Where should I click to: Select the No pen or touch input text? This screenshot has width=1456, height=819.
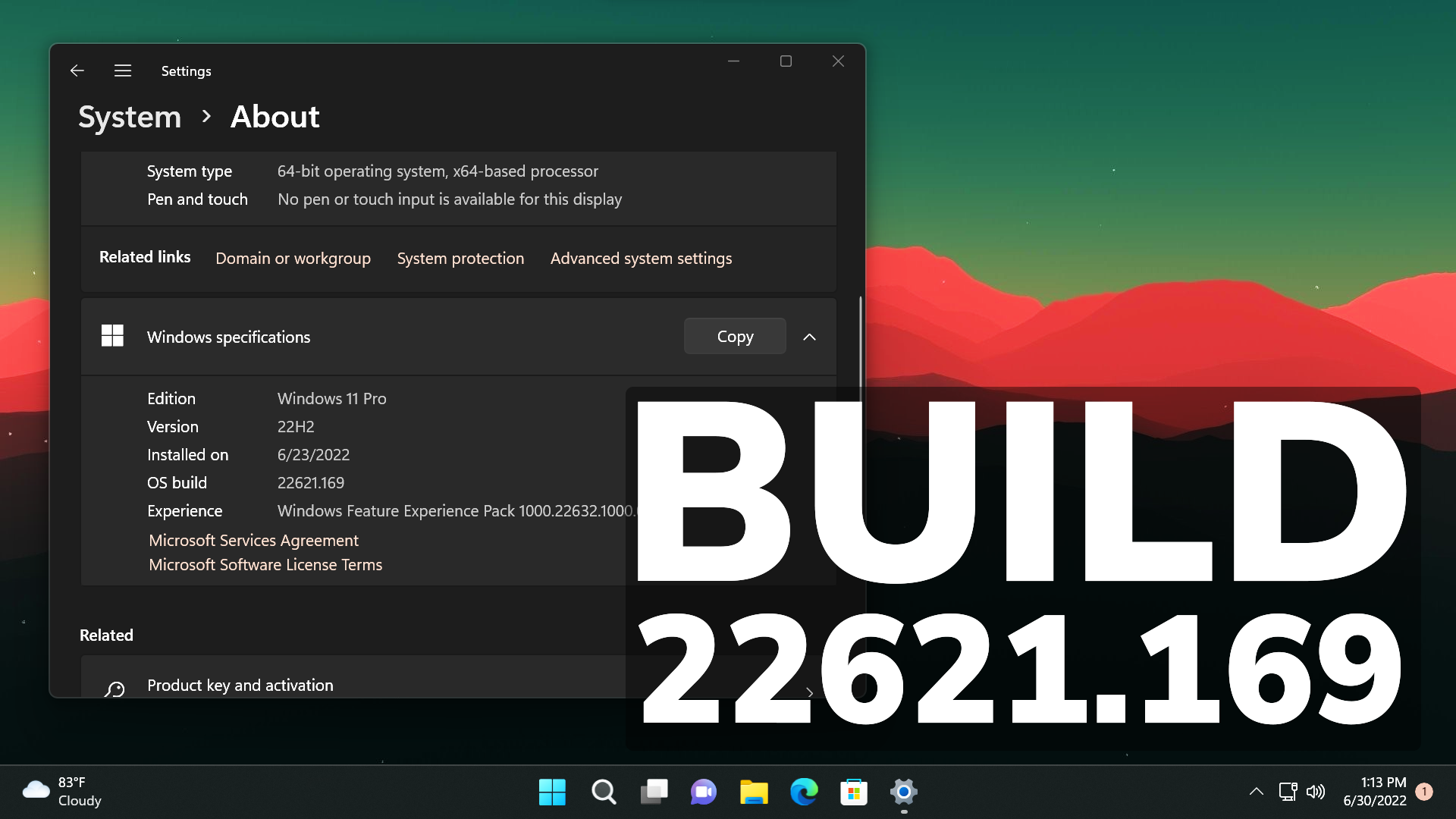tap(450, 199)
